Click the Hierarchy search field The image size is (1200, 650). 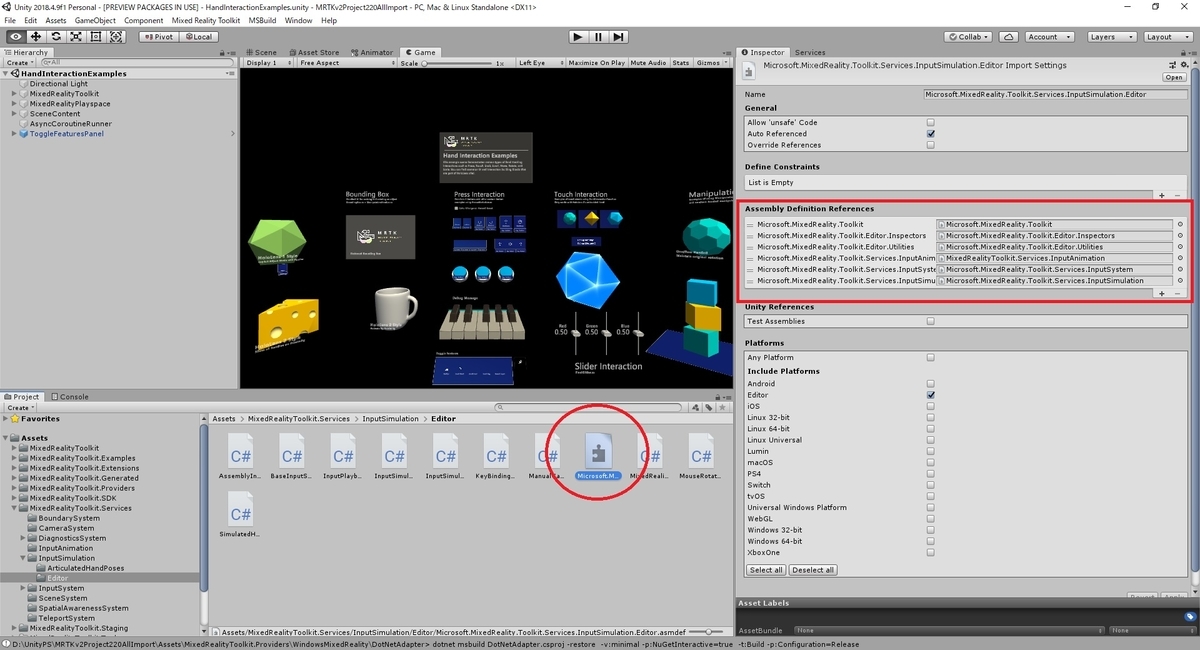(x=135, y=63)
